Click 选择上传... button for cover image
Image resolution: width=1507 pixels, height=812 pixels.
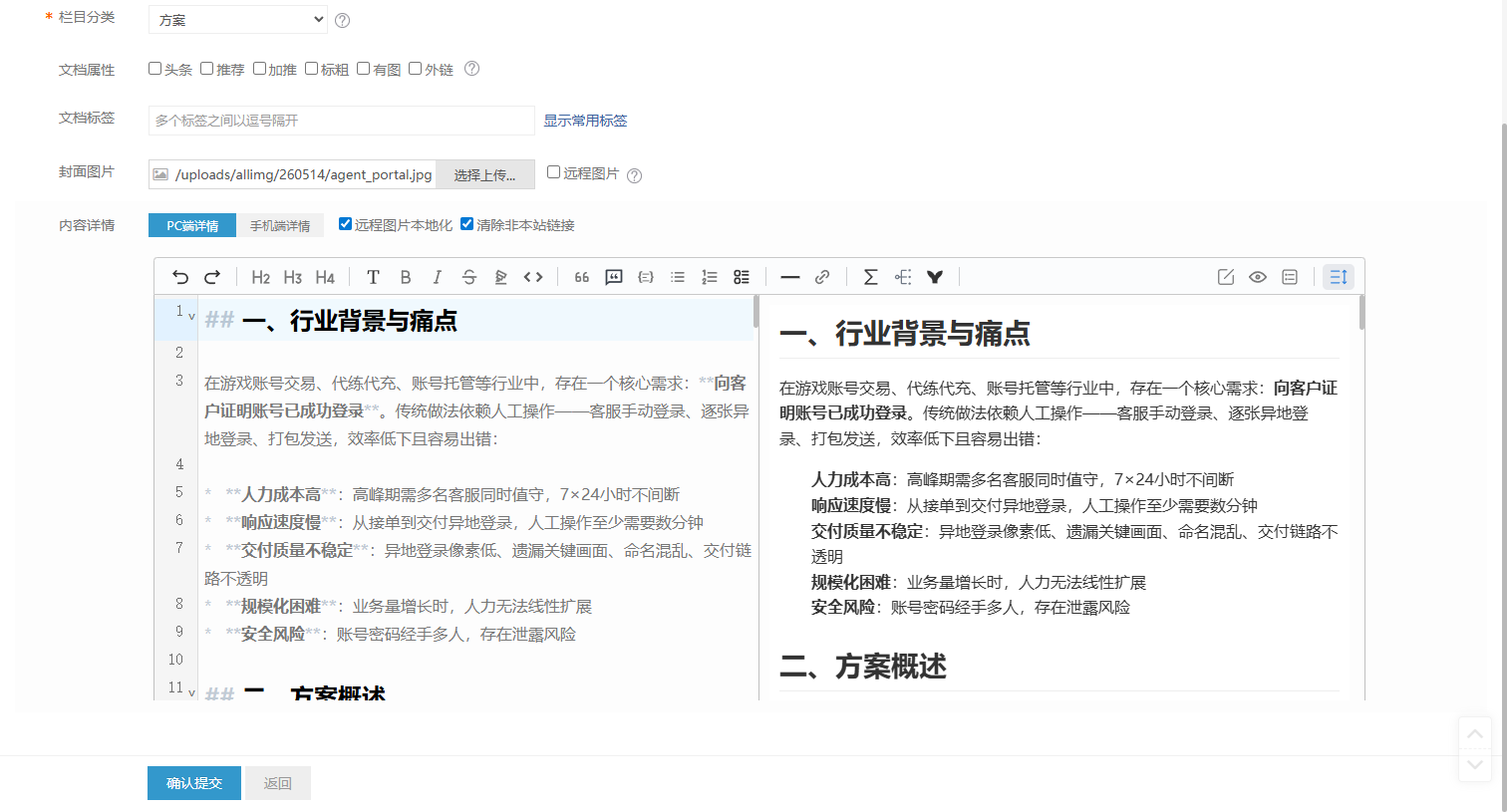click(484, 174)
